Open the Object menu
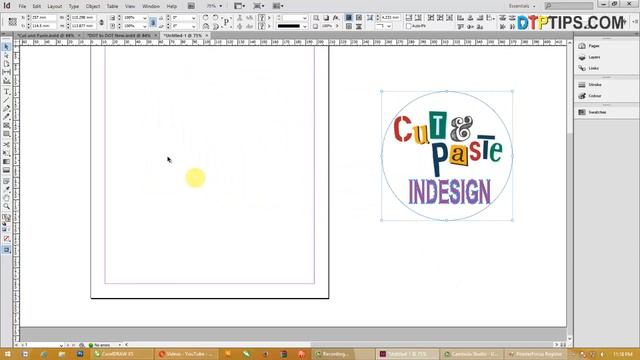 pyautogui.click(x=93, y=7)
